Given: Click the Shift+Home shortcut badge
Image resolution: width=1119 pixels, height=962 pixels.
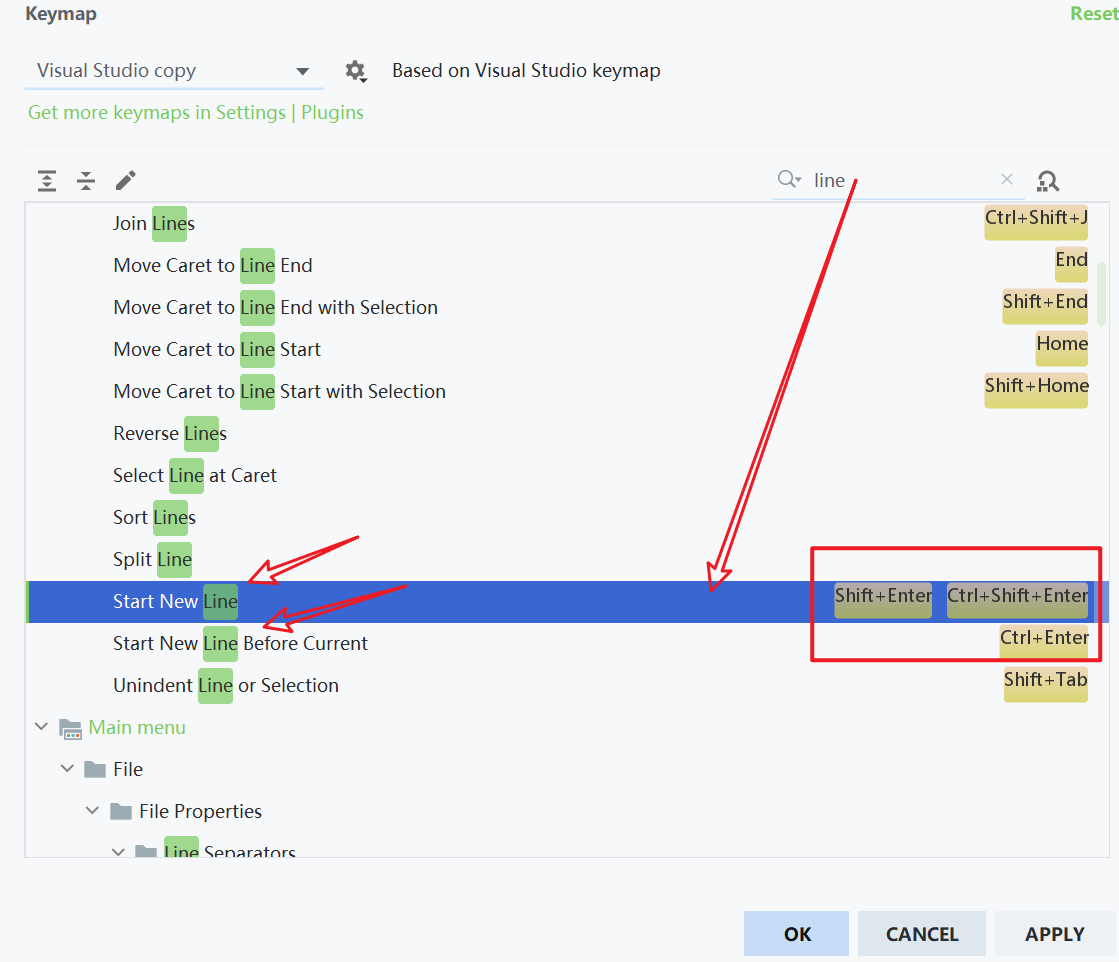Looking at the screenshot, I should pos(1036,391).
